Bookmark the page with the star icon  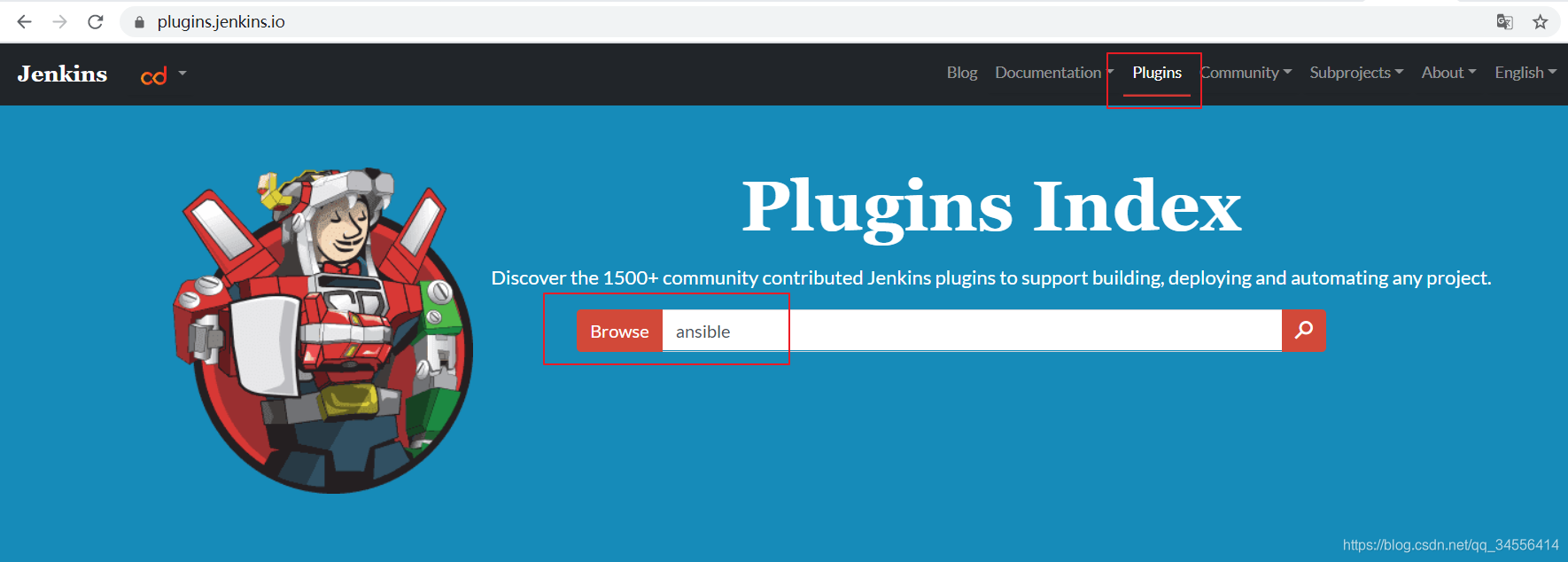point(1541,21)
